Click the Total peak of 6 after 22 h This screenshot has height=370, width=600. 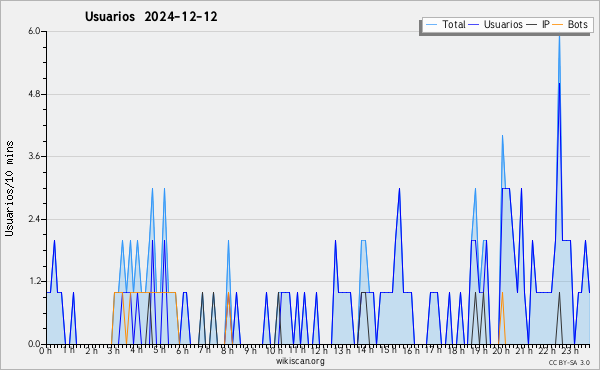click(559, 36)
